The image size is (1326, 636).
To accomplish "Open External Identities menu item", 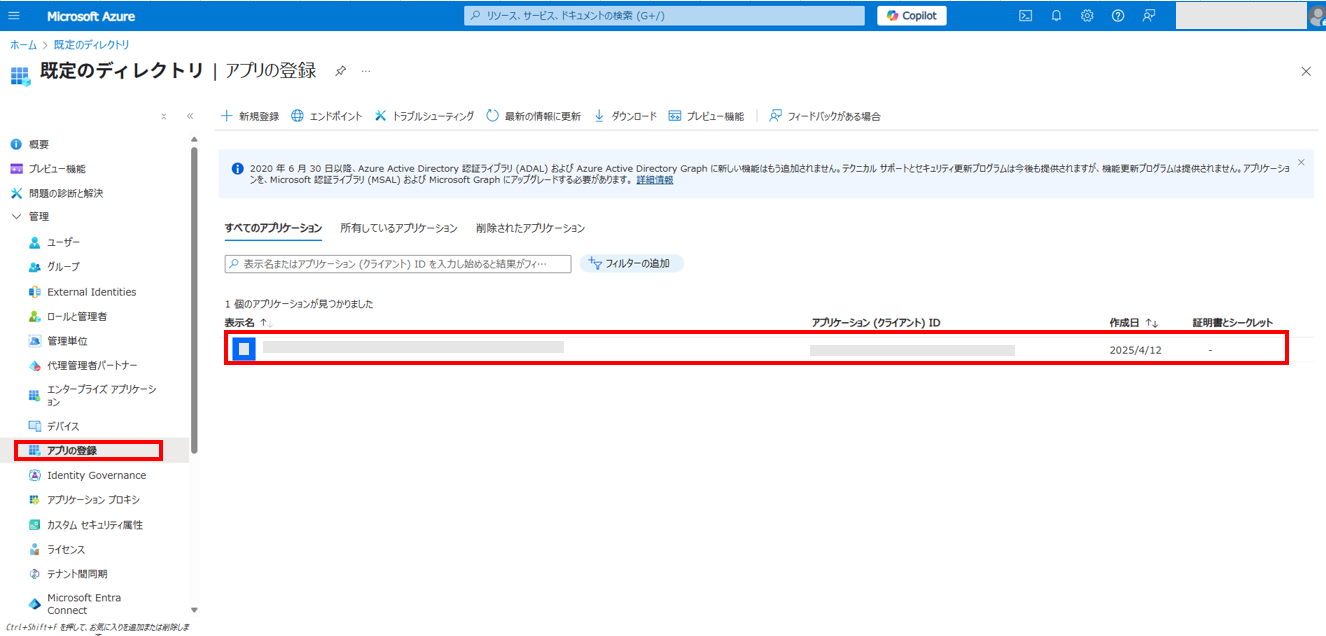I will coord(92,292).
